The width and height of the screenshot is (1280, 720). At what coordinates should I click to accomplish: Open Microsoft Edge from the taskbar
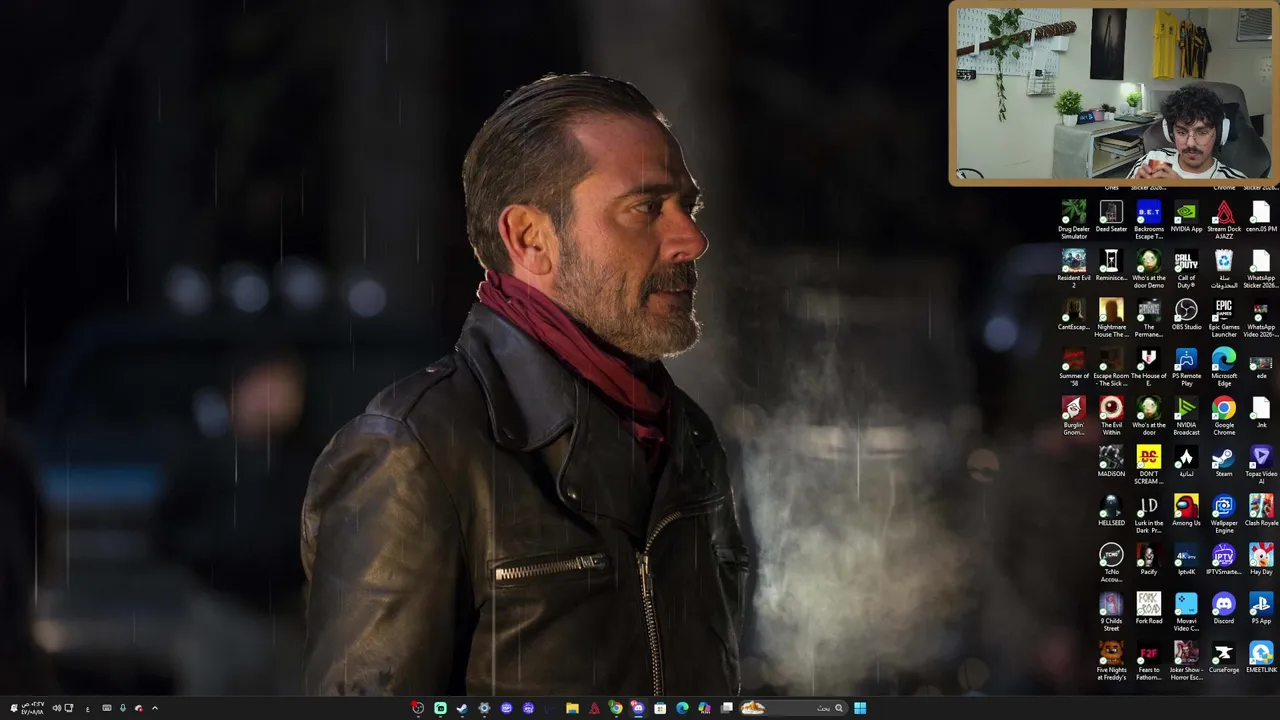(x=682, y=708)
